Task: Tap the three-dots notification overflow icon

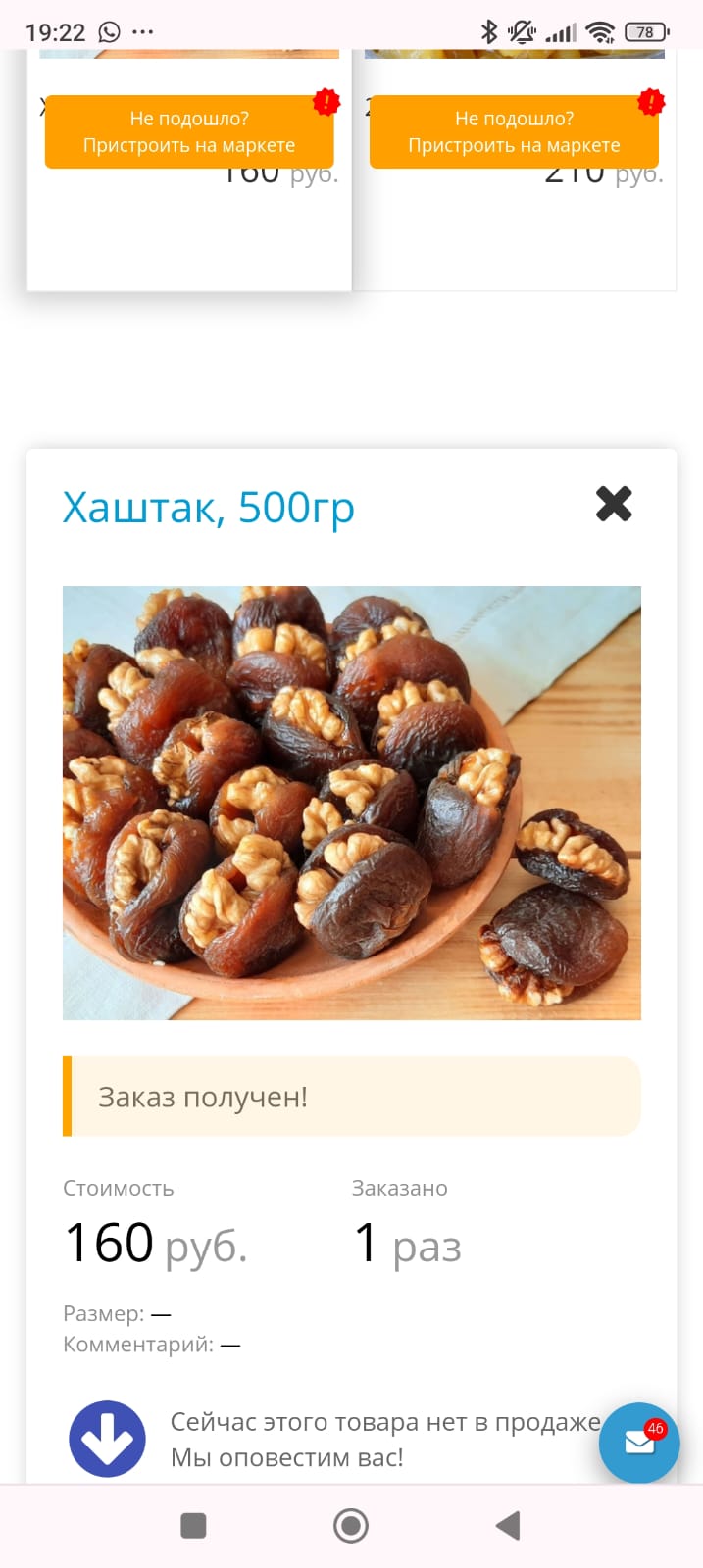Action: pyautogui.click(x=143, y=31)
